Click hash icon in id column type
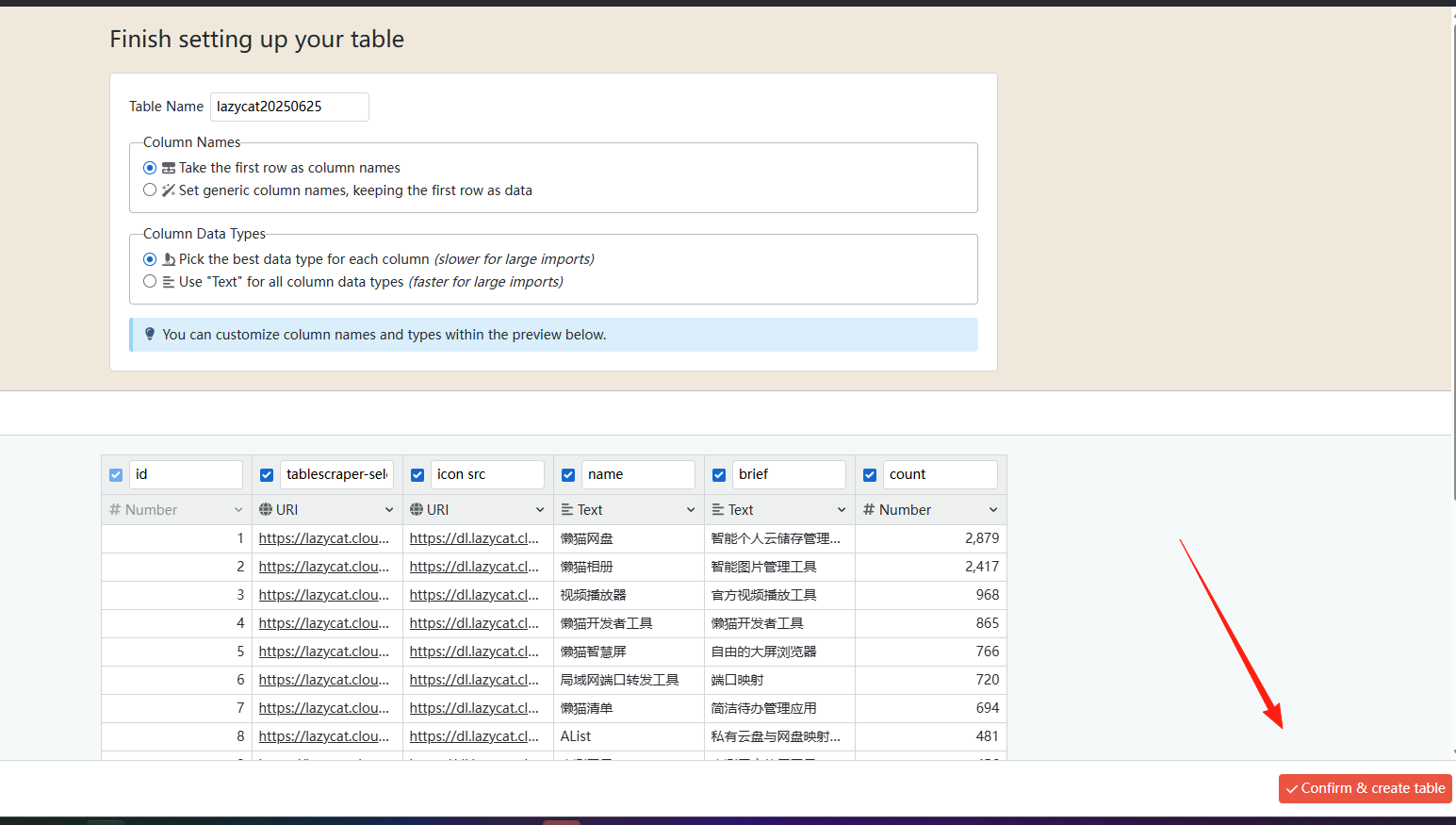This screenshot has height=825, width=1456. point(115,509)
